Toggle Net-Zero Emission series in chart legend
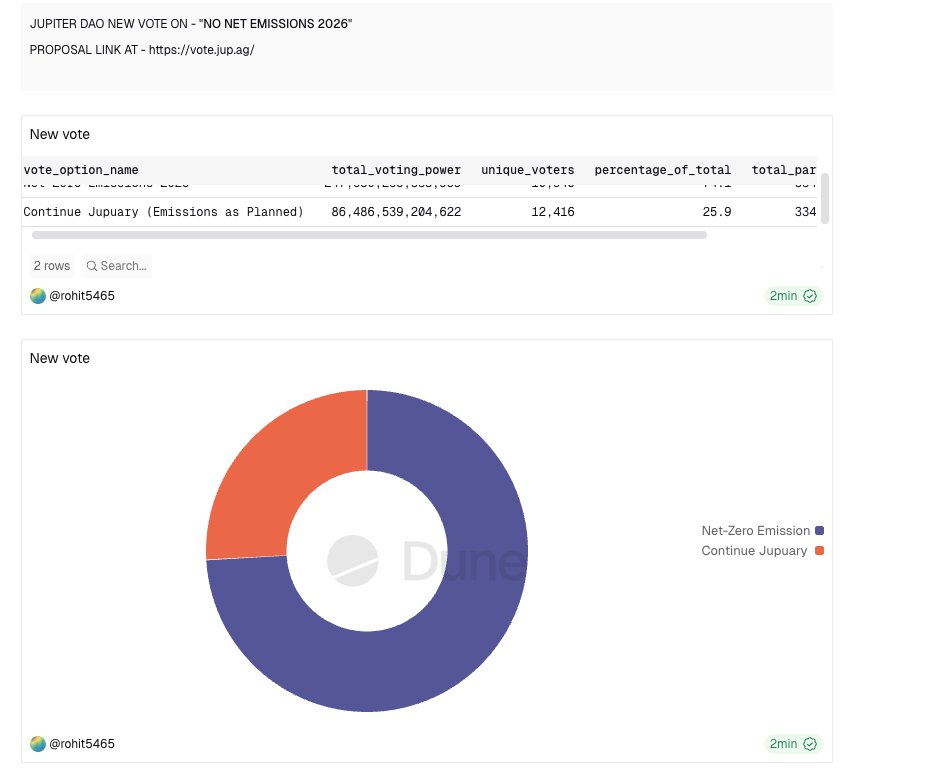The height and width of the screenshot is (768, 951). coord(755,531)
